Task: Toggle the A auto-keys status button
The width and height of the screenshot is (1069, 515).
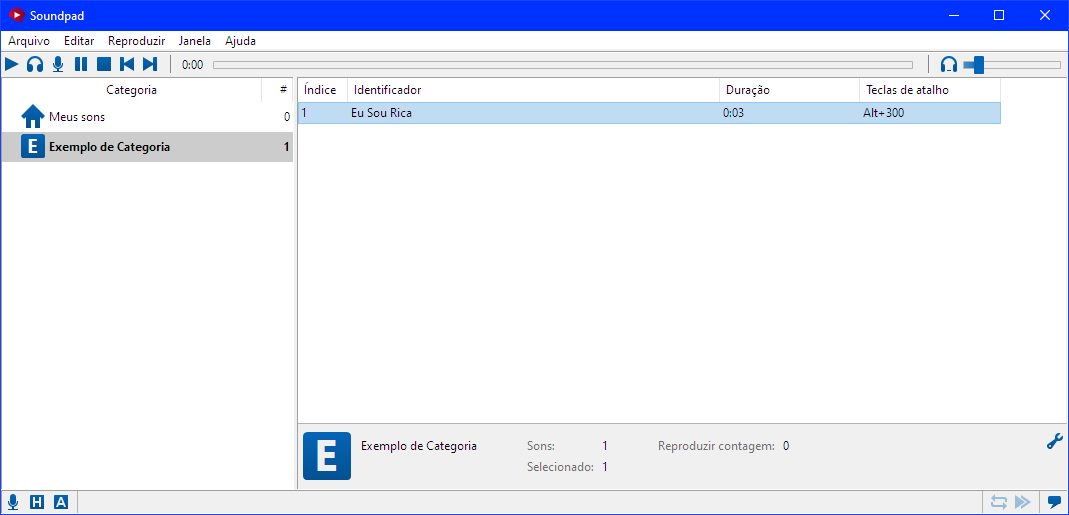Action: (x=61, y=502)
